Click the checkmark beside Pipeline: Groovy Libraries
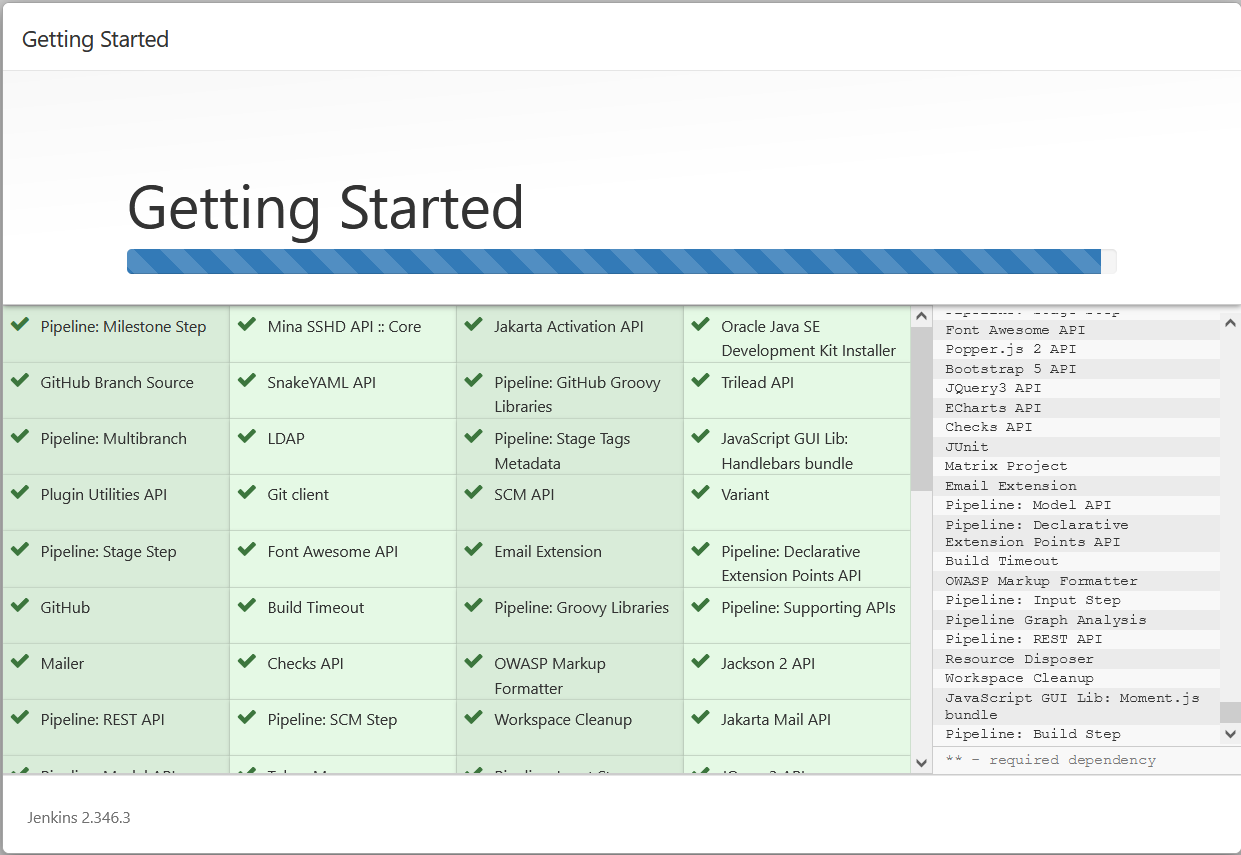This screenshot has height=855, width=1241. 474,605
